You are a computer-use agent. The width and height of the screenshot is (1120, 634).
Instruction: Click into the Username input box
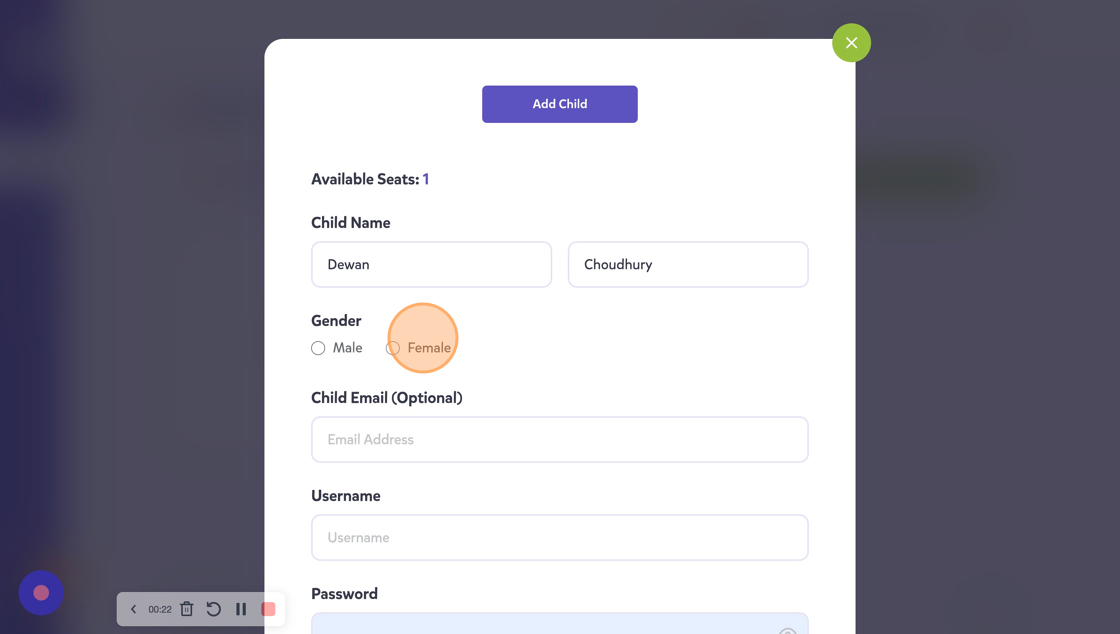click(x=559, y=538)
